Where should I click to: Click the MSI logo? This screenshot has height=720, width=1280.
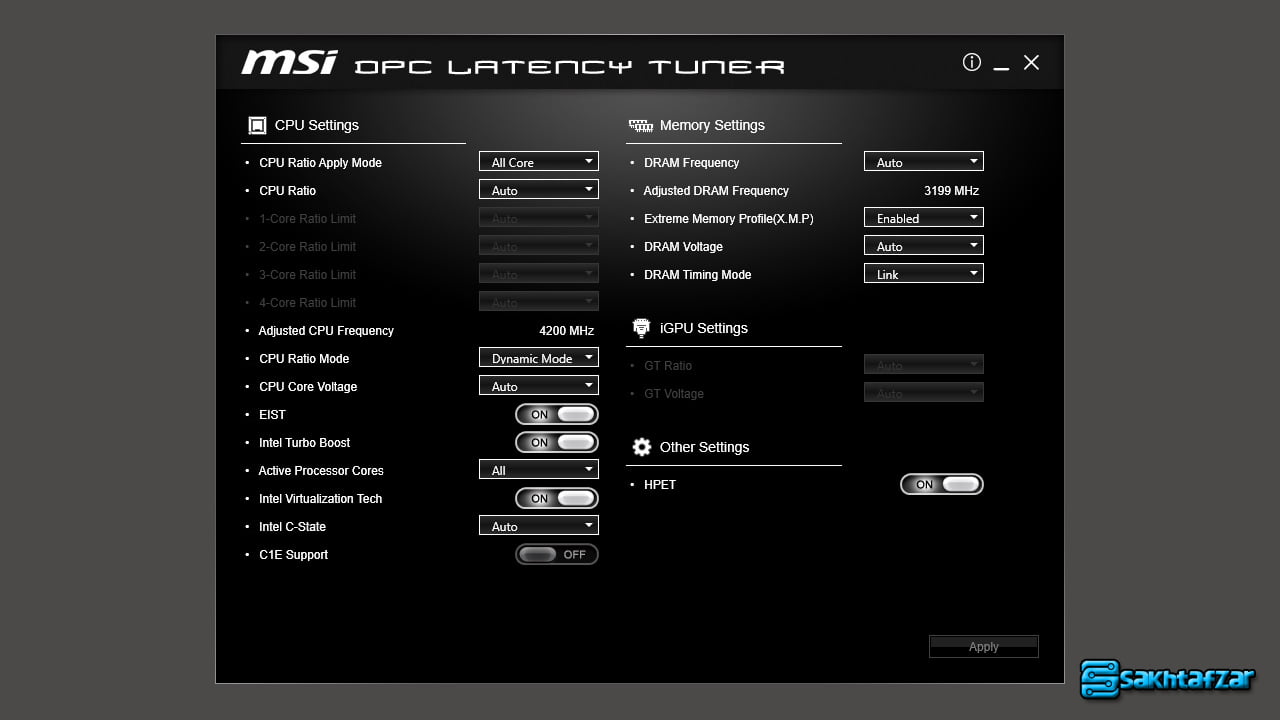(x=289, y=62)
